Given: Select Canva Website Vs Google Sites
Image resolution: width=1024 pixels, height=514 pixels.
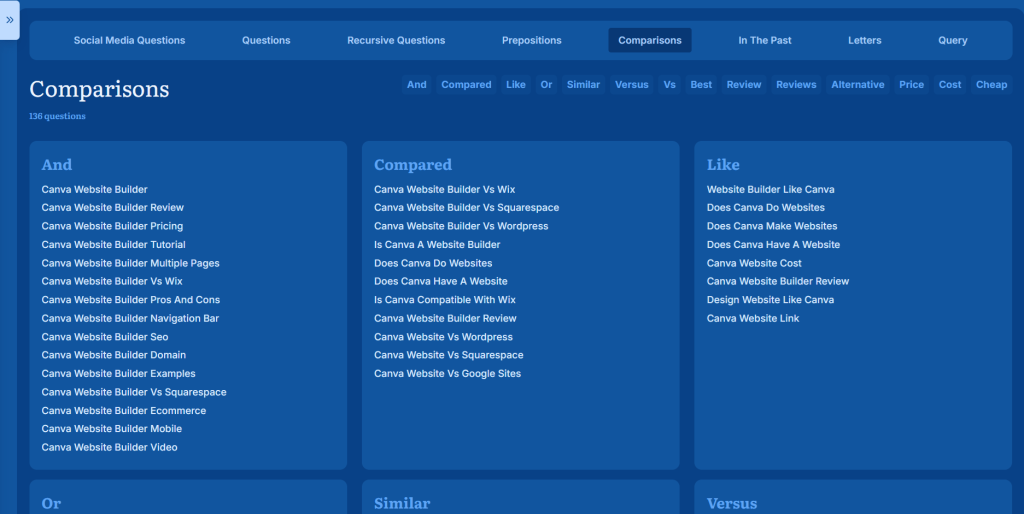Looking at the screenshot, I should pos(447,374).
